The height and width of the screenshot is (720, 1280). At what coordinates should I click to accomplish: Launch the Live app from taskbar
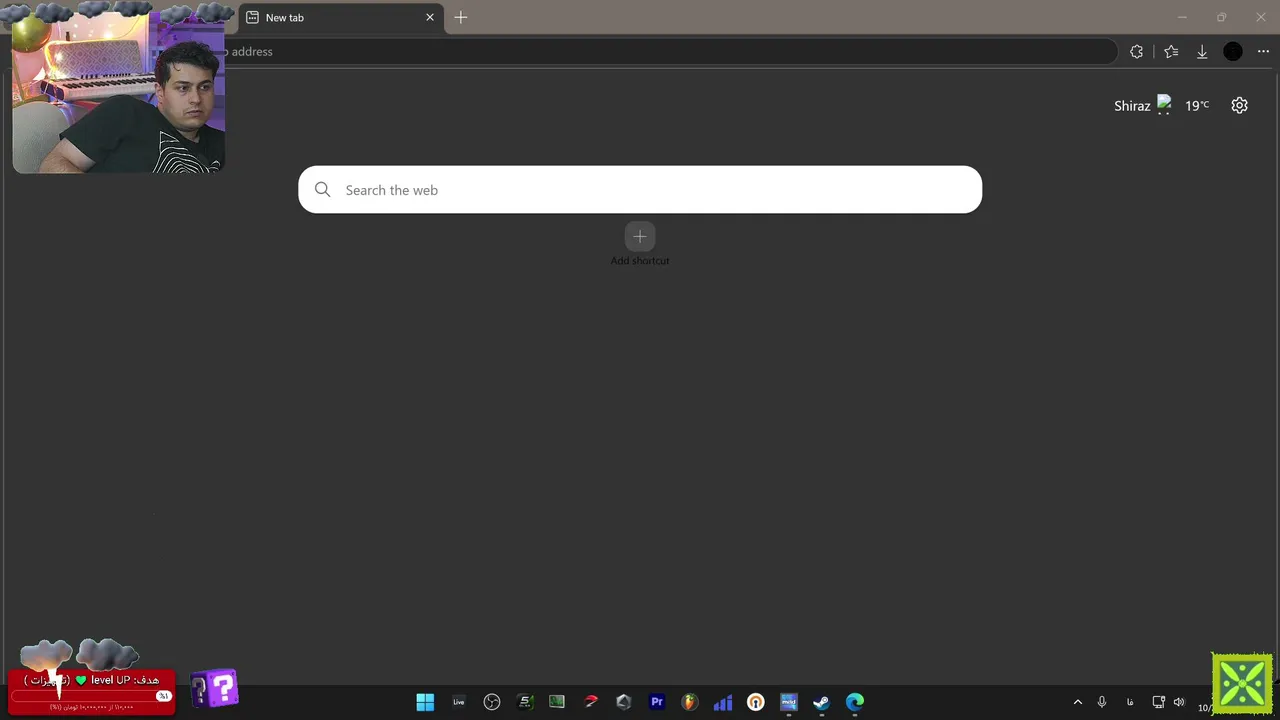point(459,702)
